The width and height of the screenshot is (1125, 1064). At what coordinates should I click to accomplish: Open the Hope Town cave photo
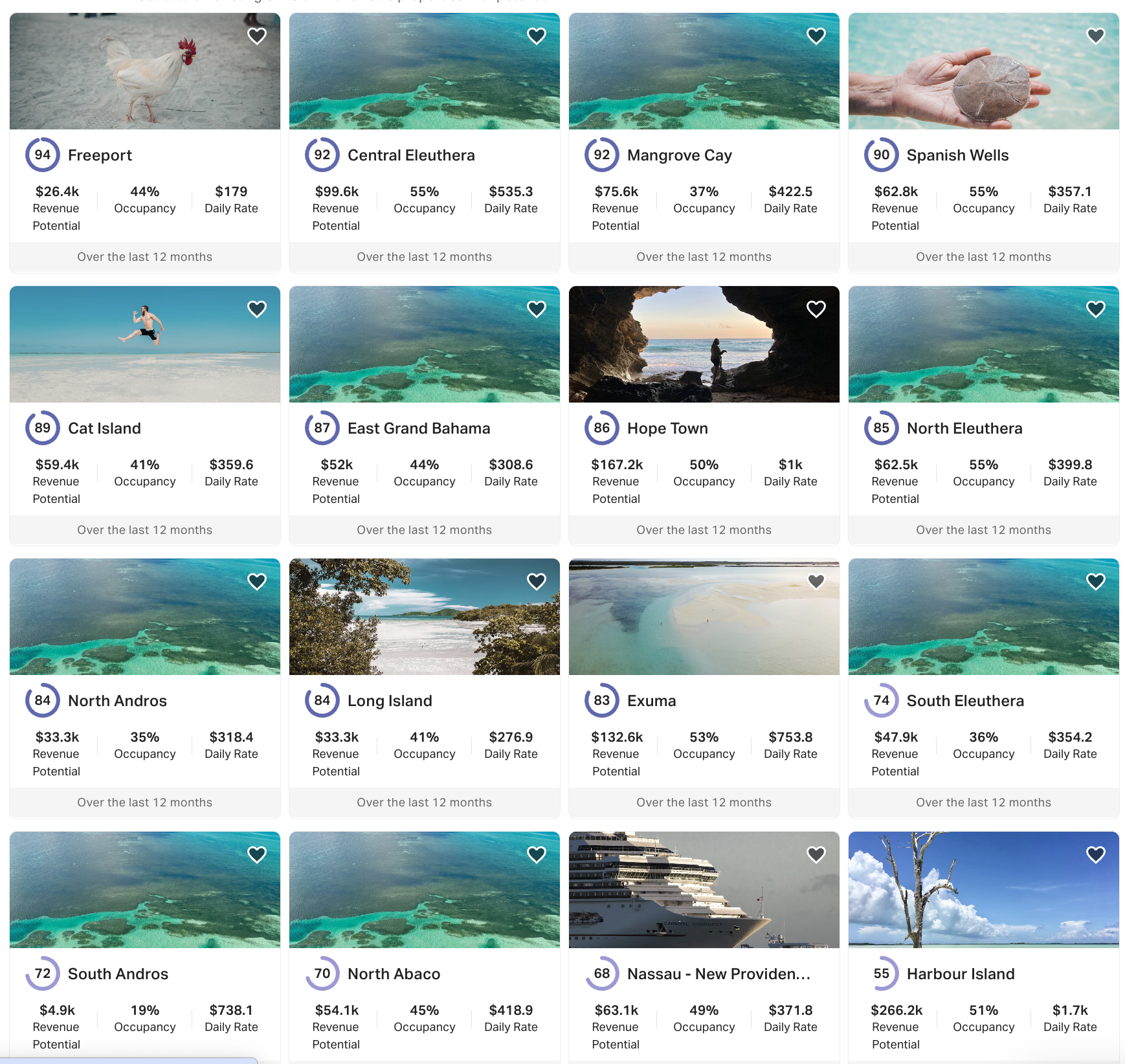coord(704,344)
